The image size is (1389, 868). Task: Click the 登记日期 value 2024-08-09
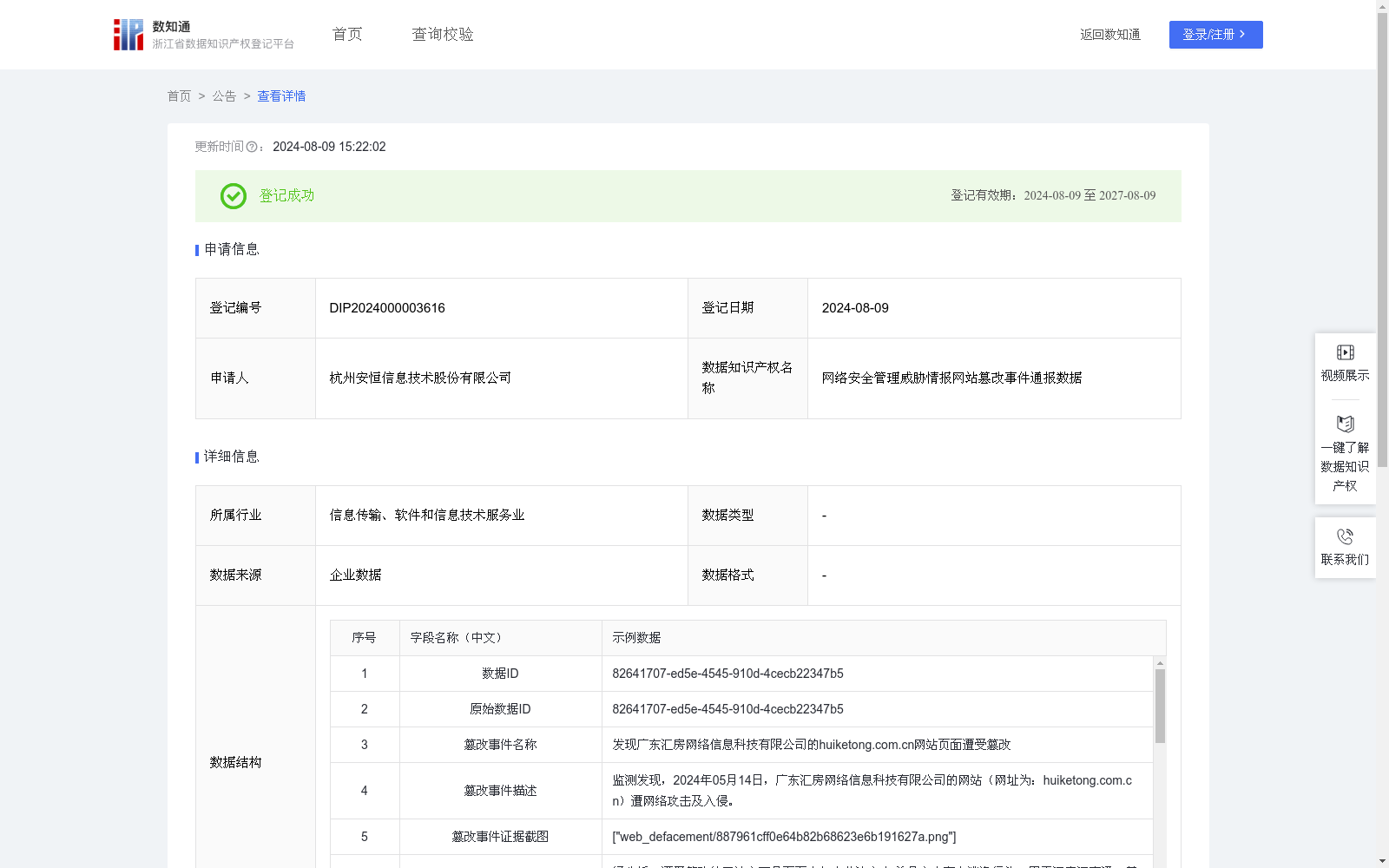855,308
